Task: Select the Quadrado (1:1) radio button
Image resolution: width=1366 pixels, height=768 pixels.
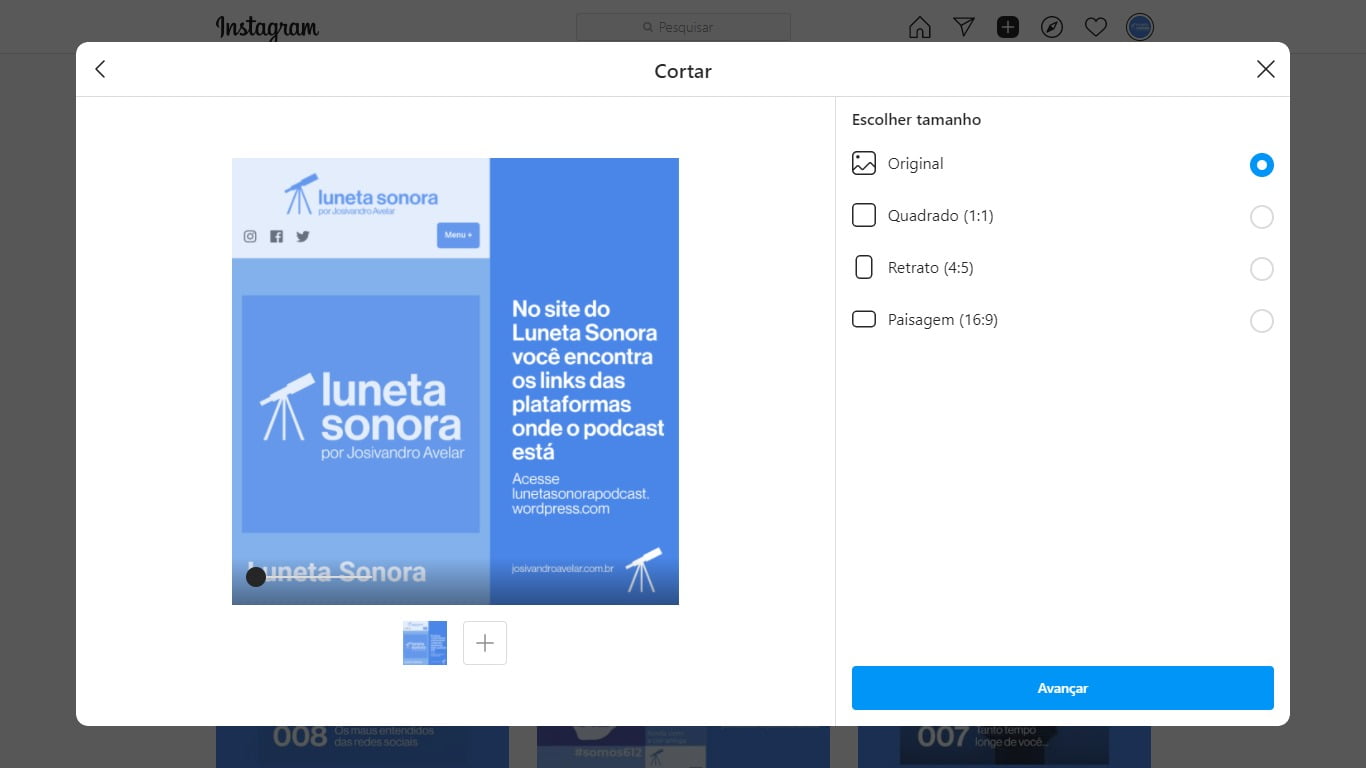Action: click(1261, 217)
